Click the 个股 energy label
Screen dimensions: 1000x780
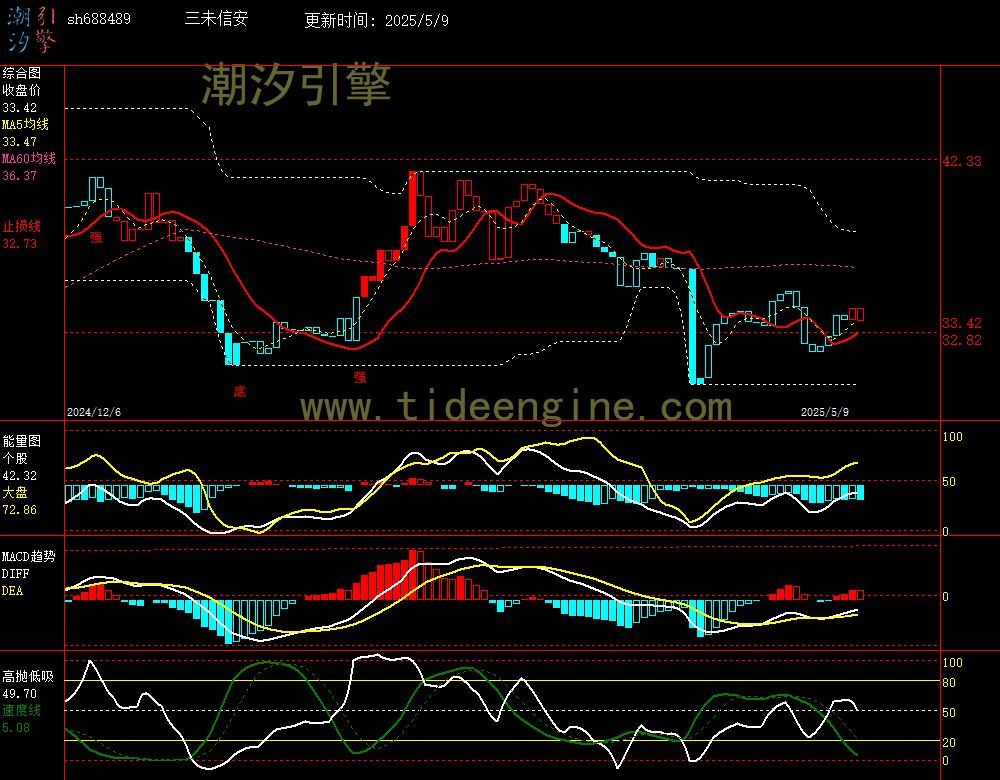pyautogui.click(x=15, y=459)
